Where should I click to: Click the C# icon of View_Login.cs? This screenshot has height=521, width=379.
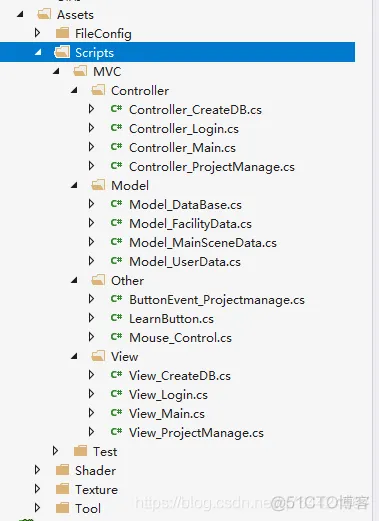click(x=116, y=394)
